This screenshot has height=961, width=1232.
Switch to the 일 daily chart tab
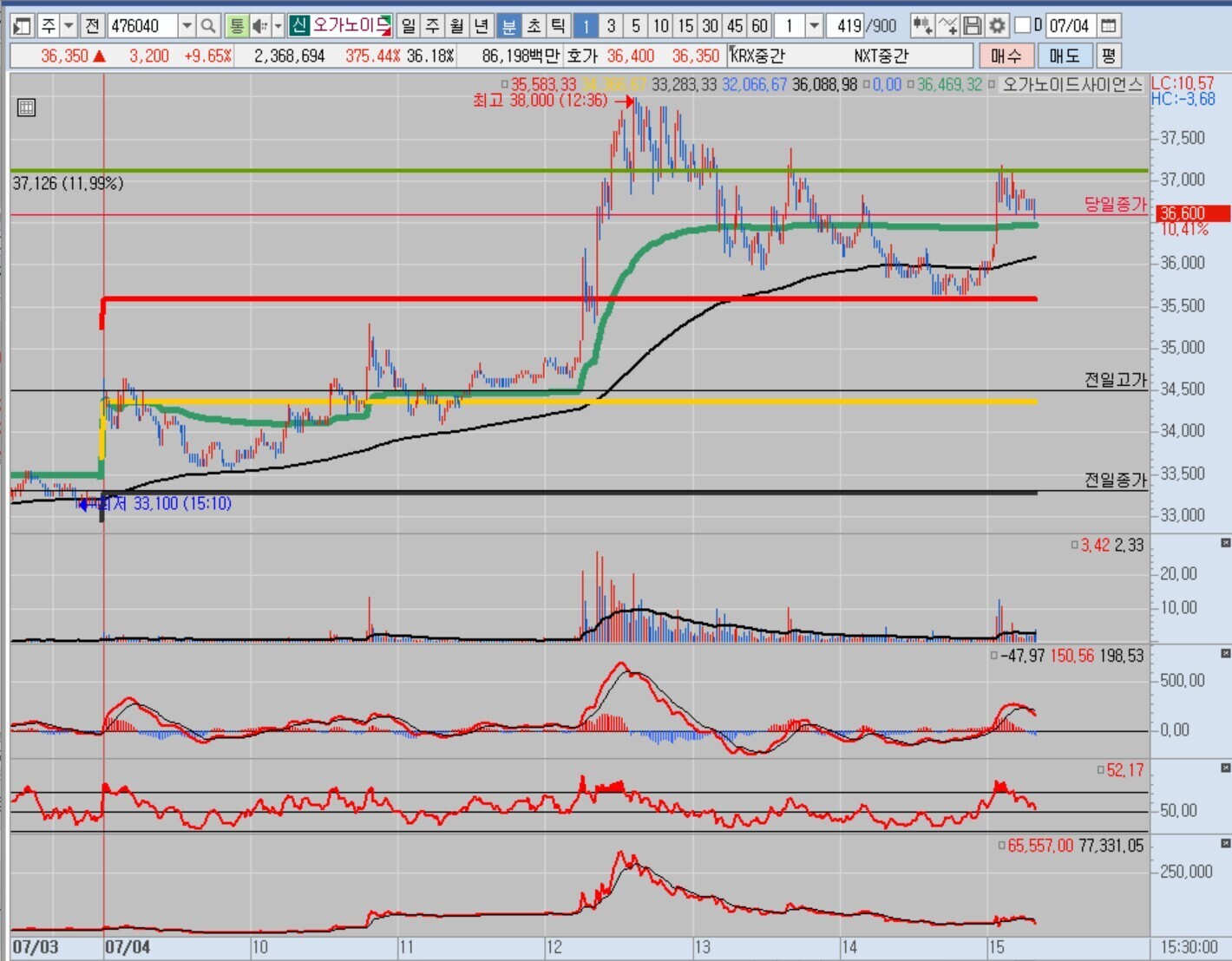[409, 26]
